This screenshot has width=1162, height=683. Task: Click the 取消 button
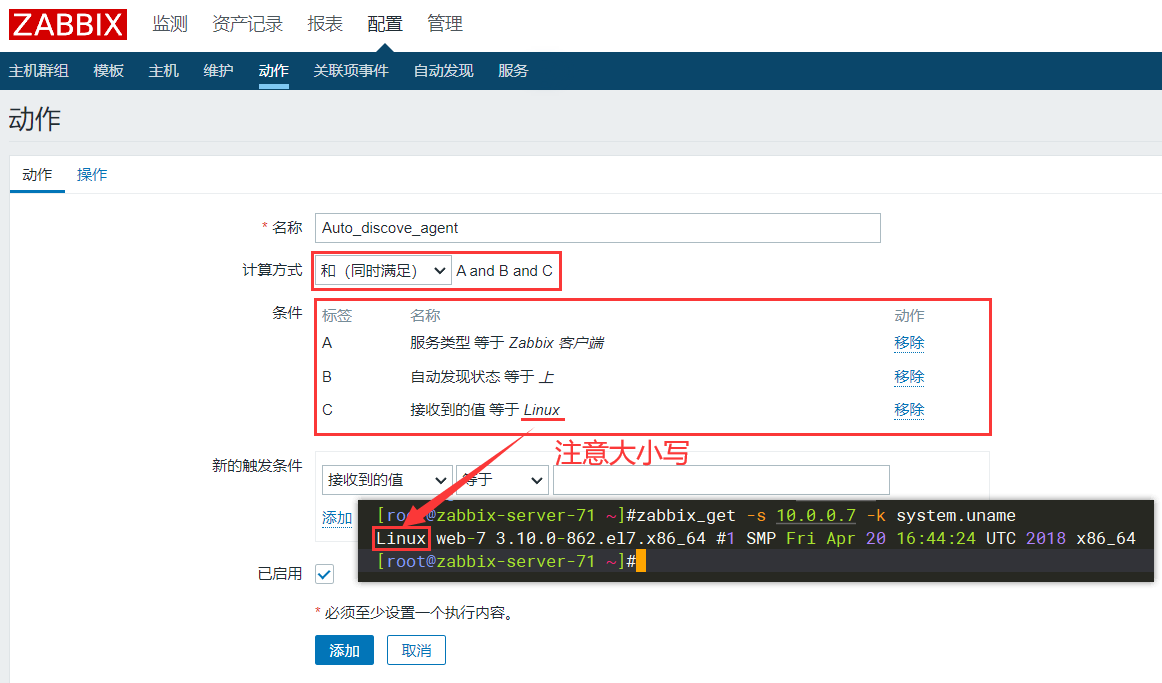click(416, 650)
